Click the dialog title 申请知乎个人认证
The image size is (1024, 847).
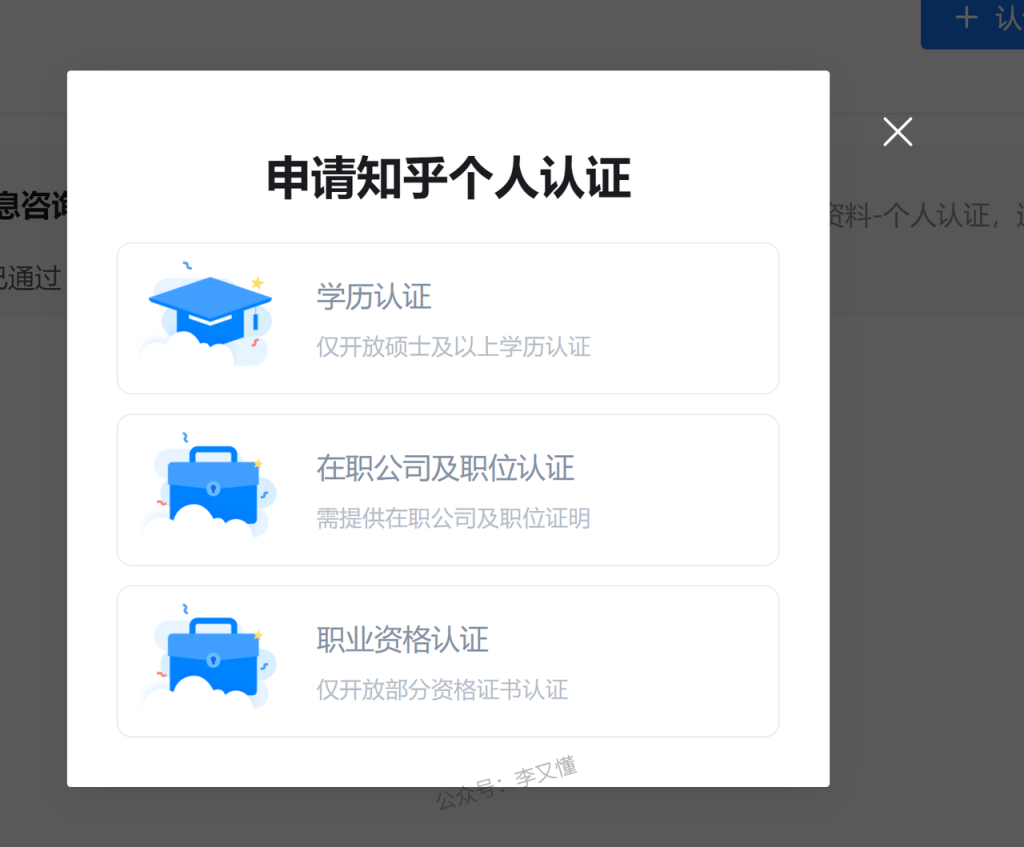(449, 178)
